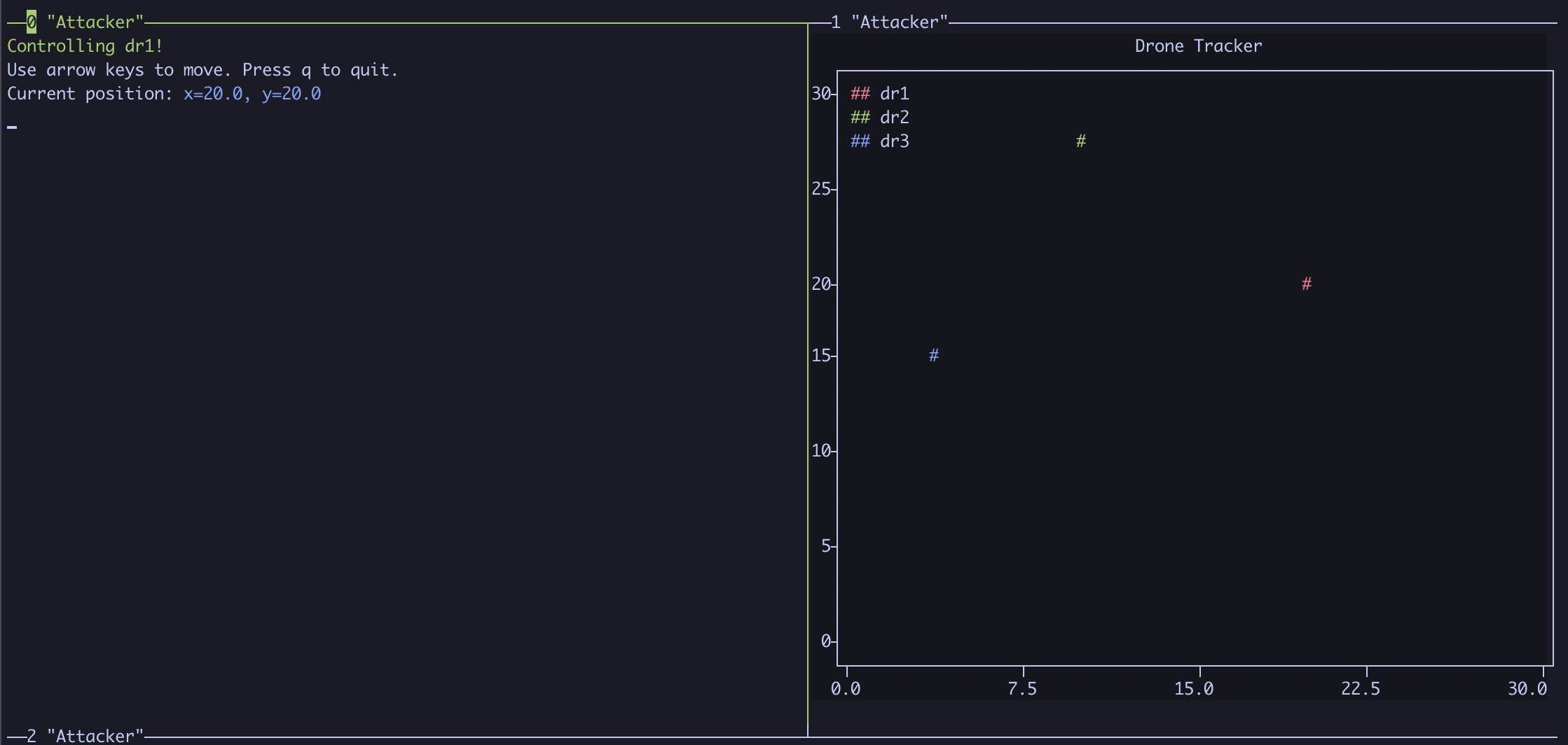Click the green dr2 drone marker on the plot

coord(1081,141)
